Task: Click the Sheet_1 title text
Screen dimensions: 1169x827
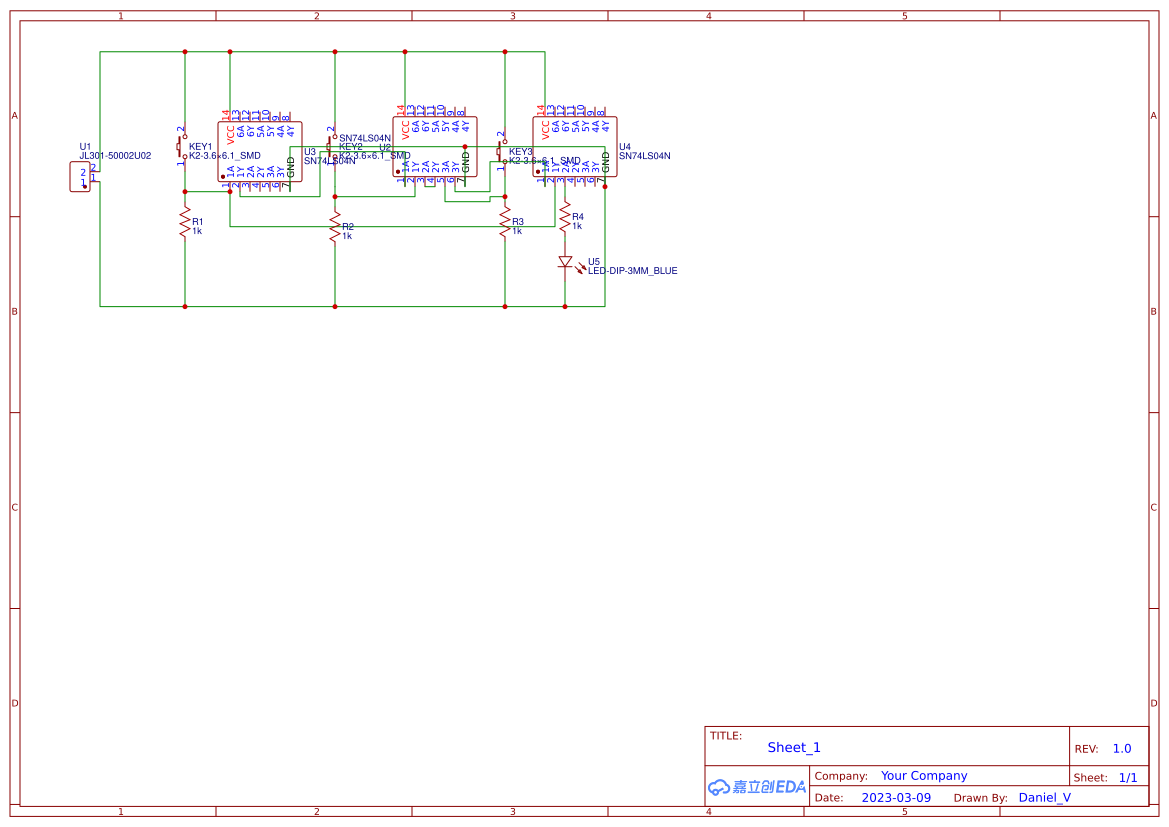Action: [x=794, y=747]
